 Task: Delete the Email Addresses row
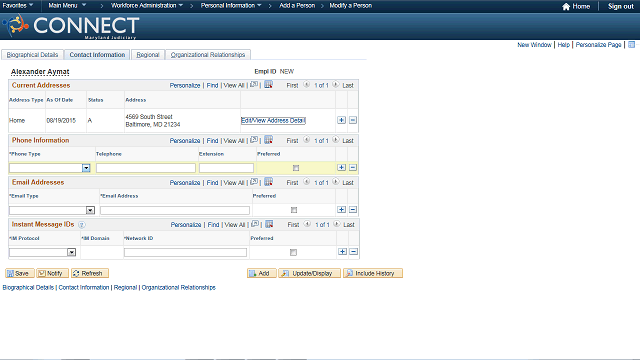point(353,209)
